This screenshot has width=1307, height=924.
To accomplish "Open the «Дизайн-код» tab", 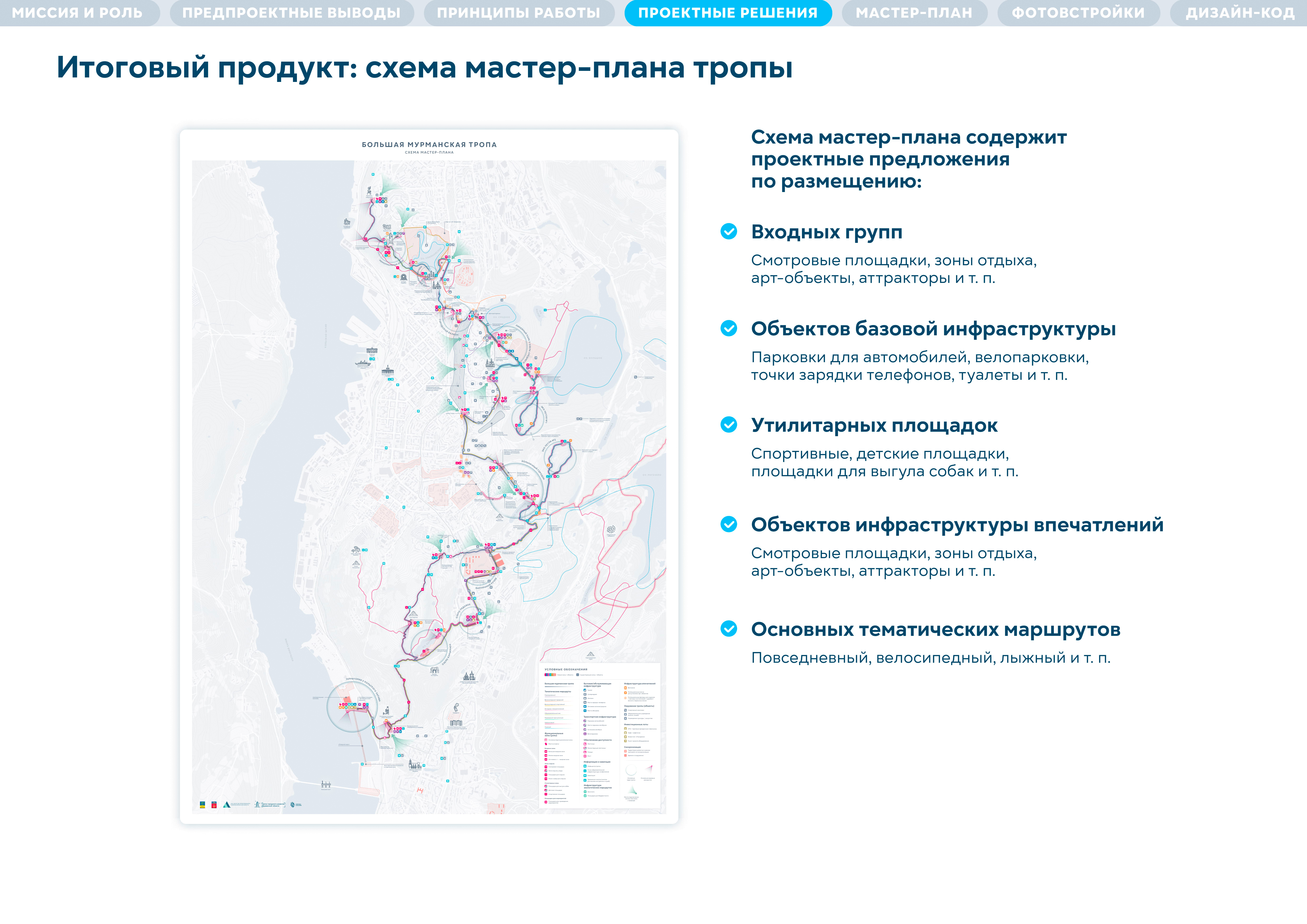I will (1240, 13).
